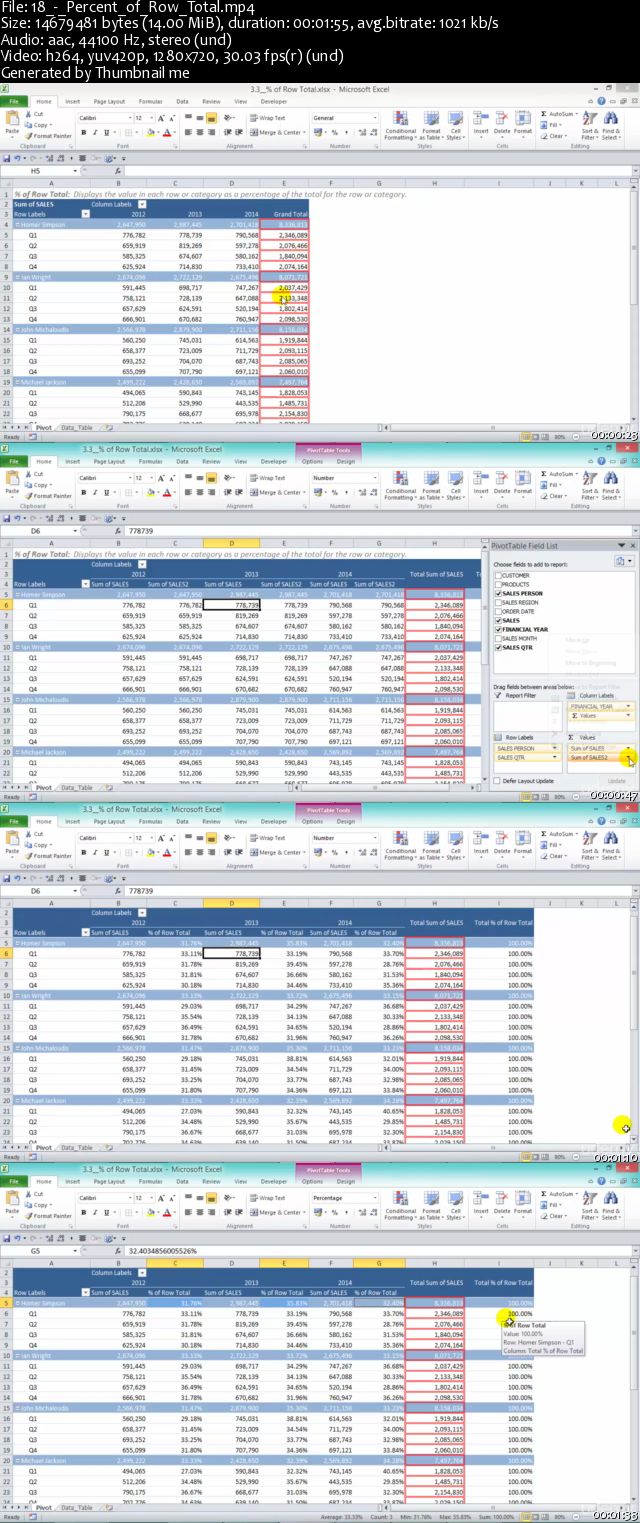Click Sort & Filter in the 00:01:10 frame

(589, 845)
